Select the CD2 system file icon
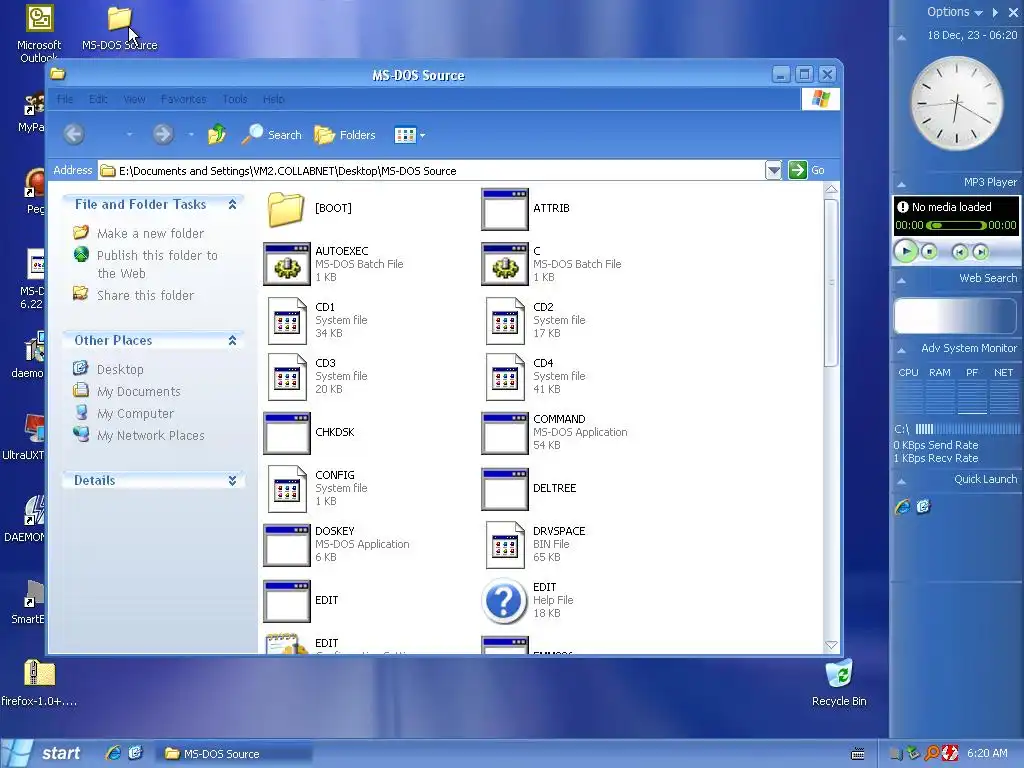 (505, 321)
